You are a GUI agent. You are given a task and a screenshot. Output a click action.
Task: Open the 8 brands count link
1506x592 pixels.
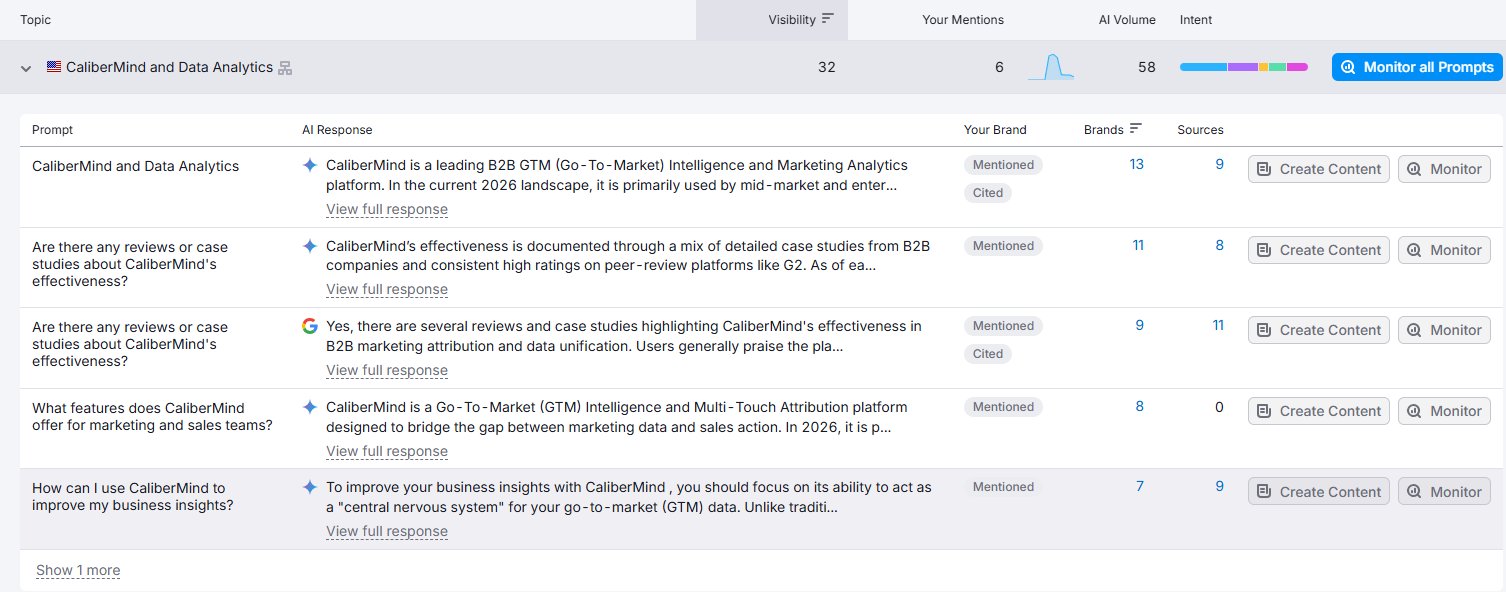coord(1140,406)
